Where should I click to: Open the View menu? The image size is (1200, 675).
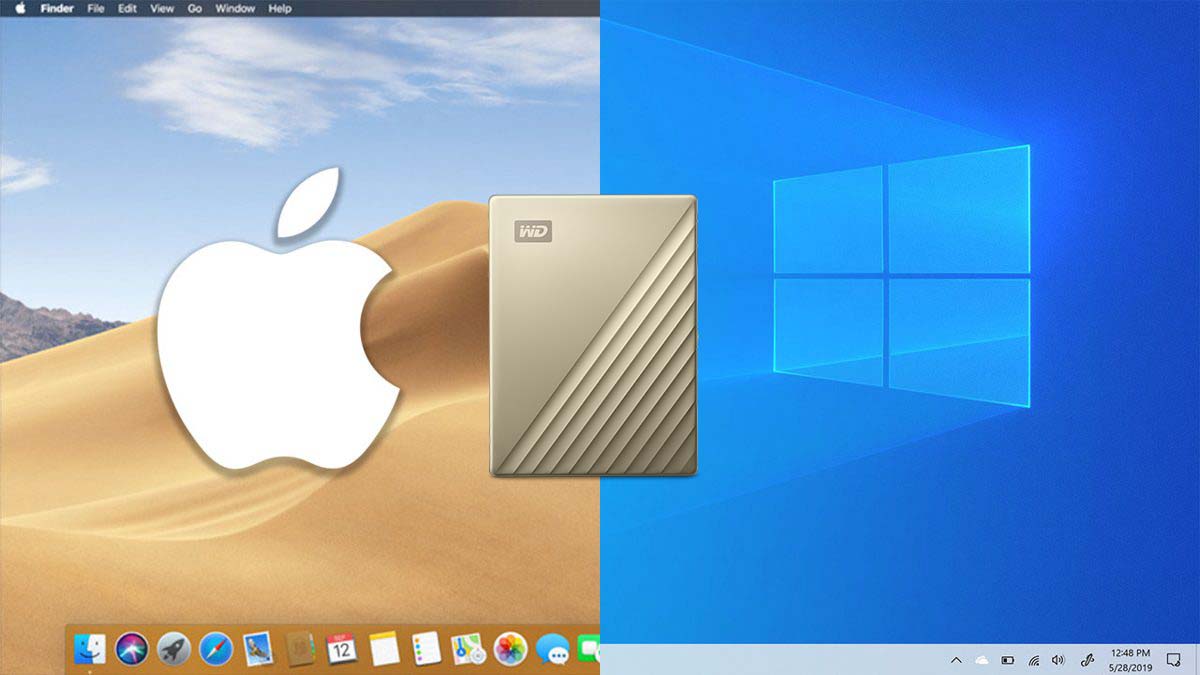pos(161,8)
